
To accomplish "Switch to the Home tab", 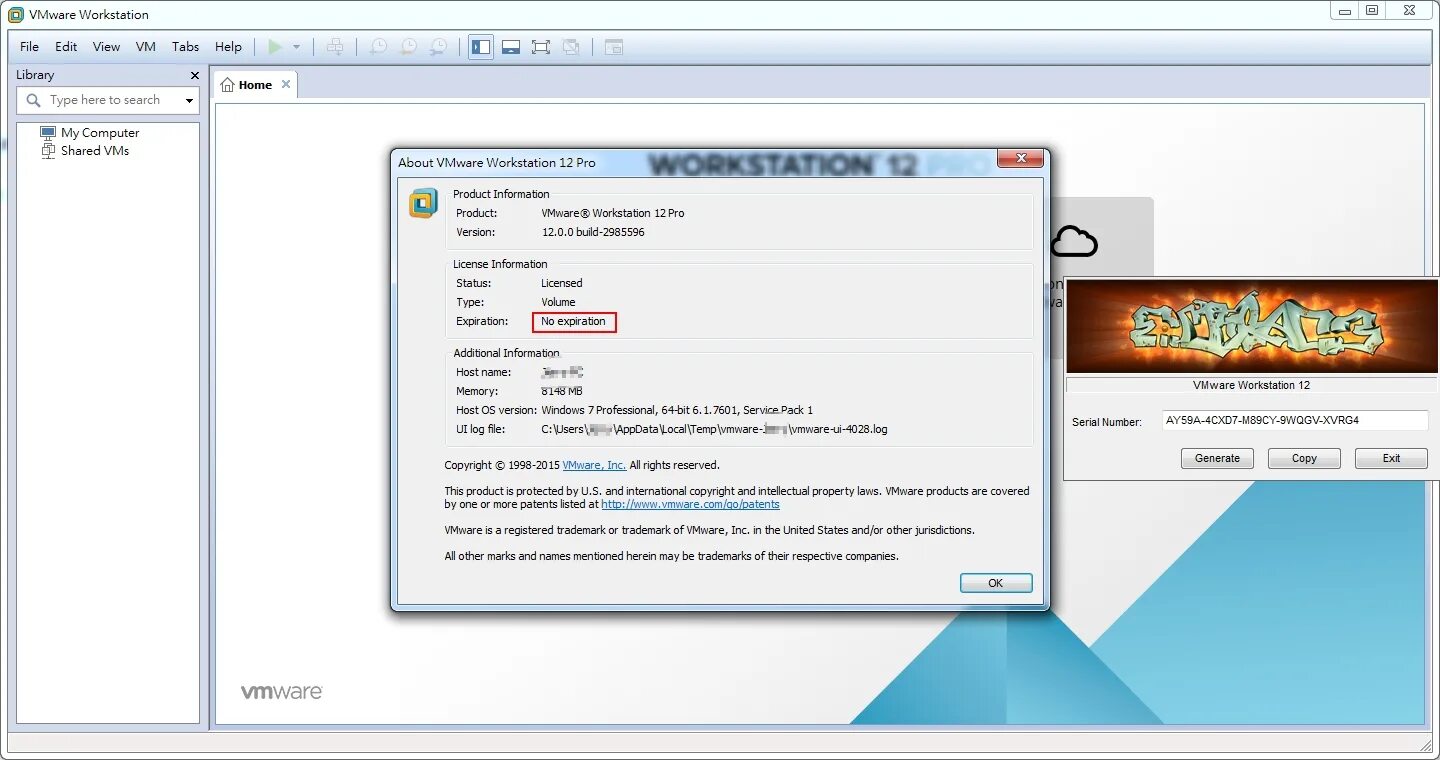I will (255, 85).
